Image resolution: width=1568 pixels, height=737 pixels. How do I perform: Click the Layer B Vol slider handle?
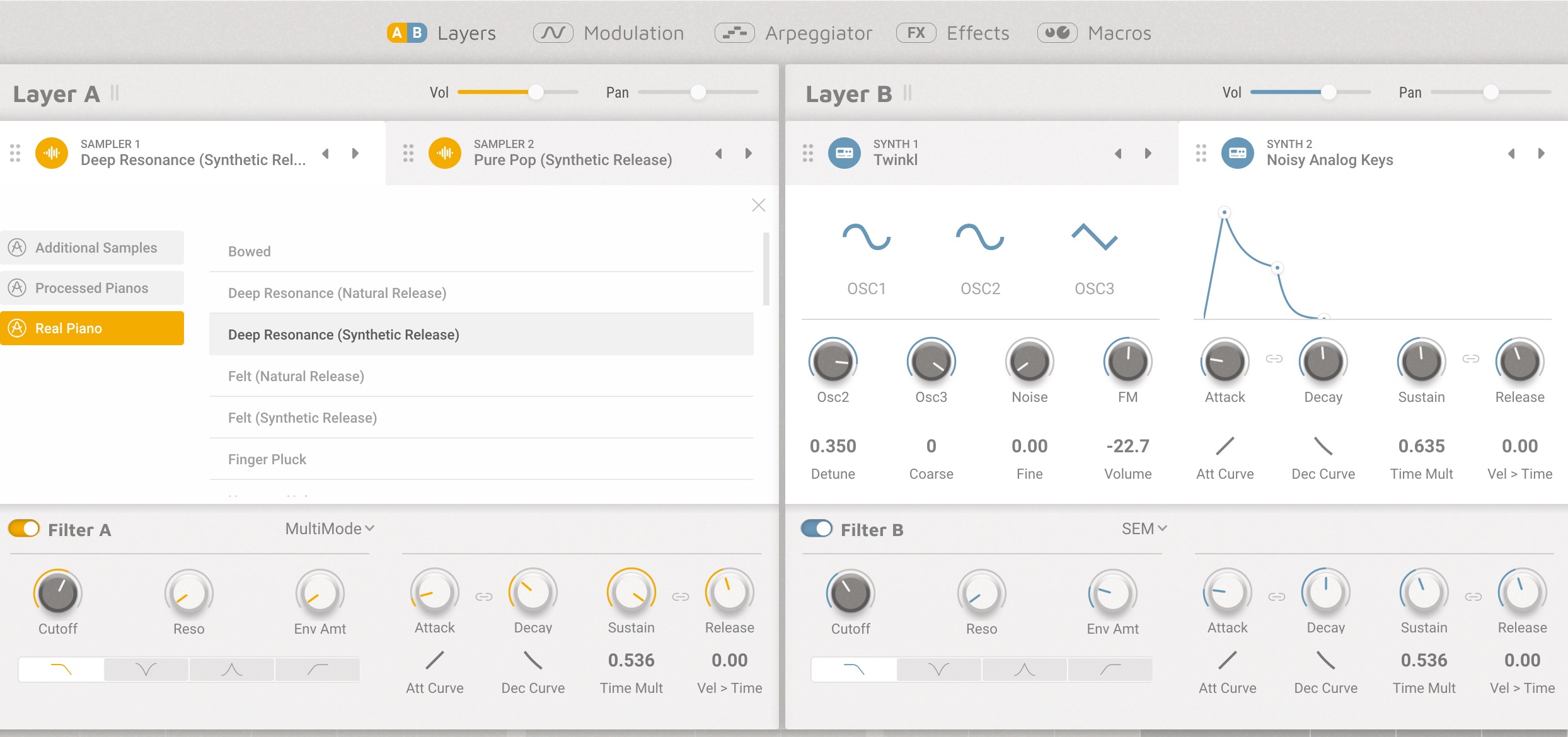pyautogui.click(x=1329, y=93)
